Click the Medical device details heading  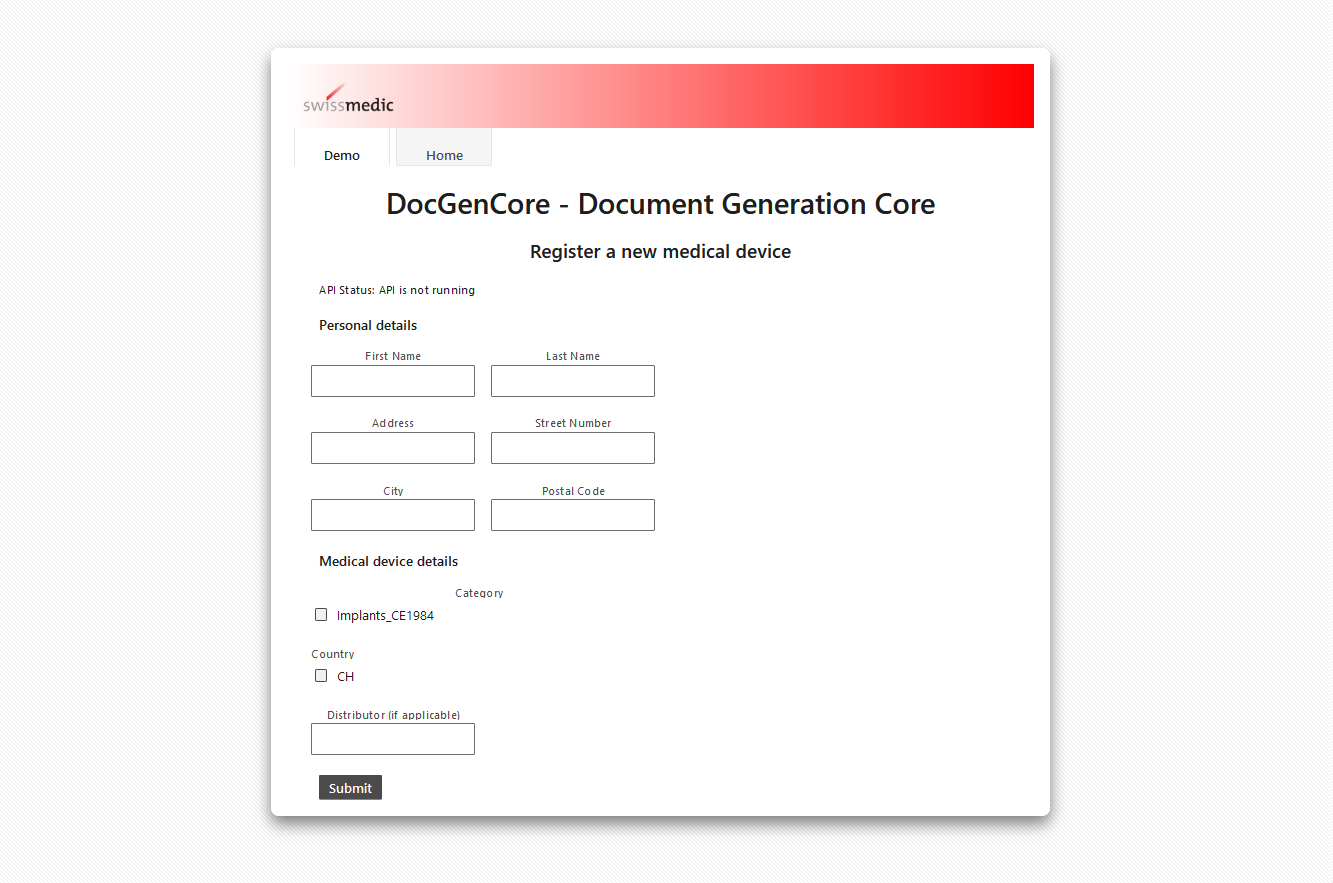point(389,561)
